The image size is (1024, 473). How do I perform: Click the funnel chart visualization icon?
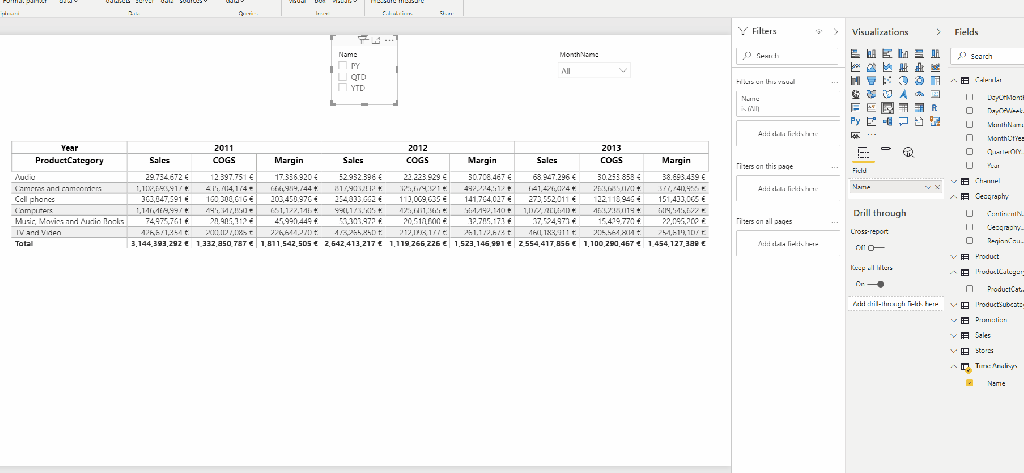coord(873,80)
